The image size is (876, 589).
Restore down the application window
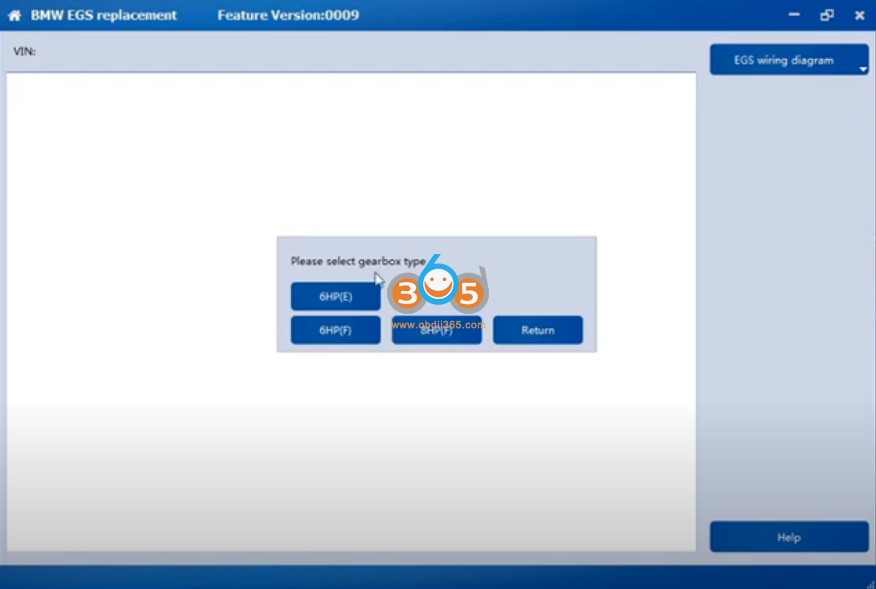[x=827, y=15]
